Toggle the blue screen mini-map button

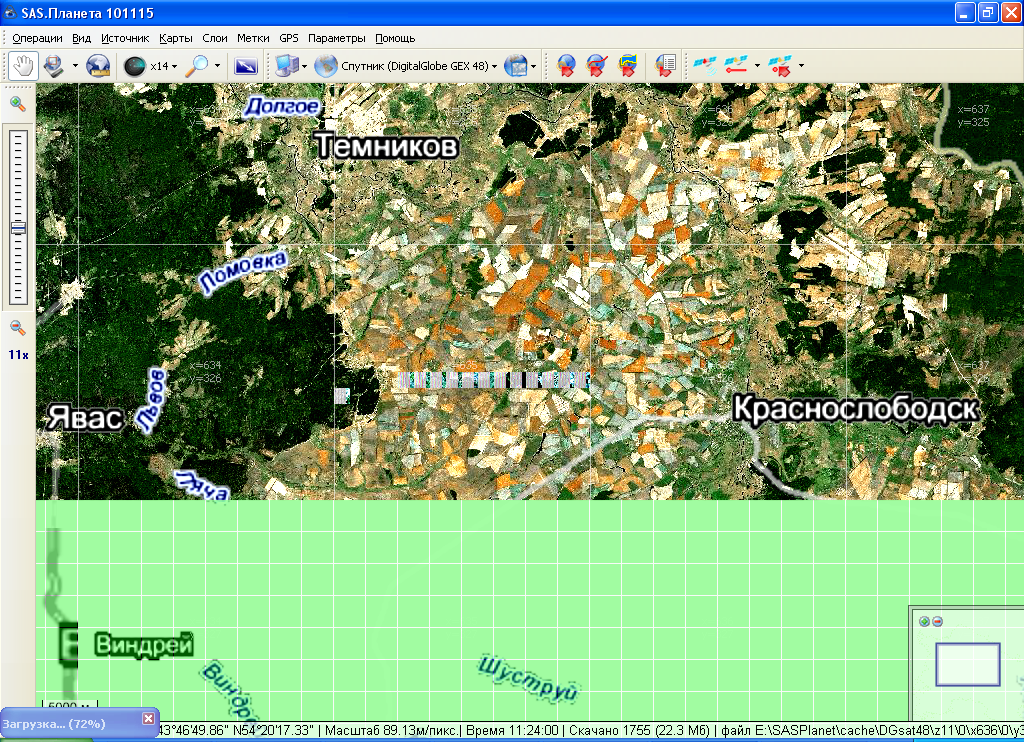click(x=245, y=66)
